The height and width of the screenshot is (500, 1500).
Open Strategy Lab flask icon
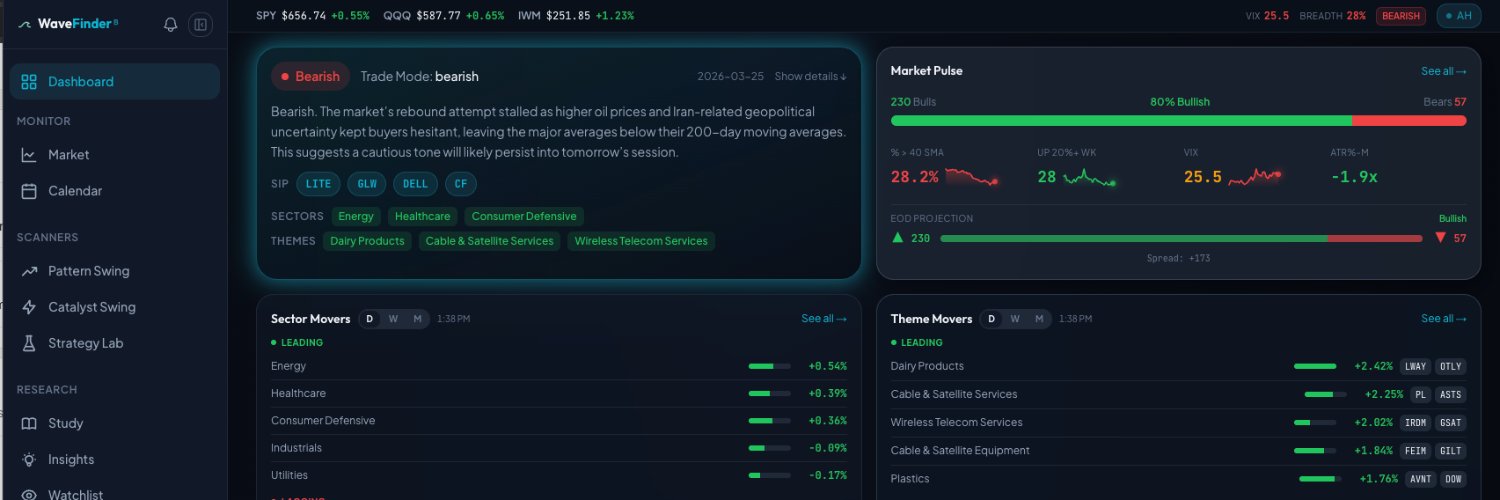coord(29,343)
